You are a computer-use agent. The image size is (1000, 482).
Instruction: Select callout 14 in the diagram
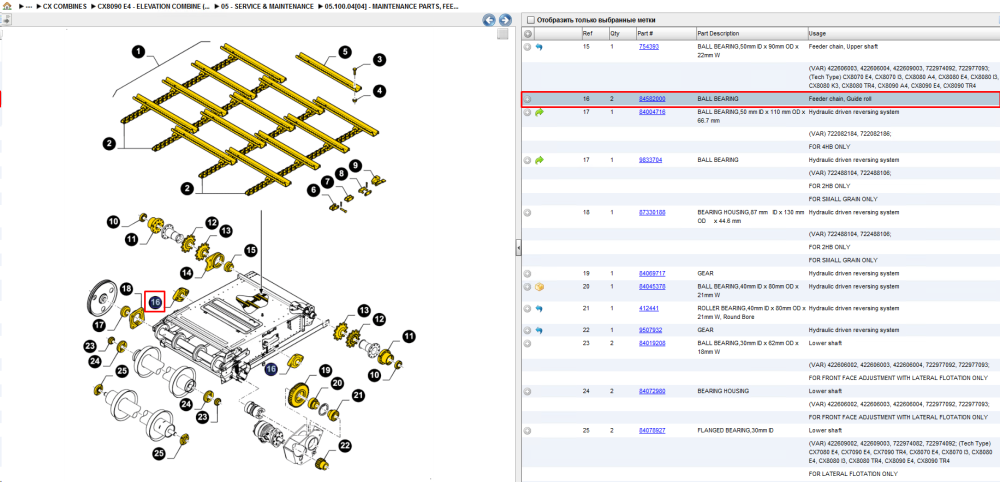pos(186,273)
